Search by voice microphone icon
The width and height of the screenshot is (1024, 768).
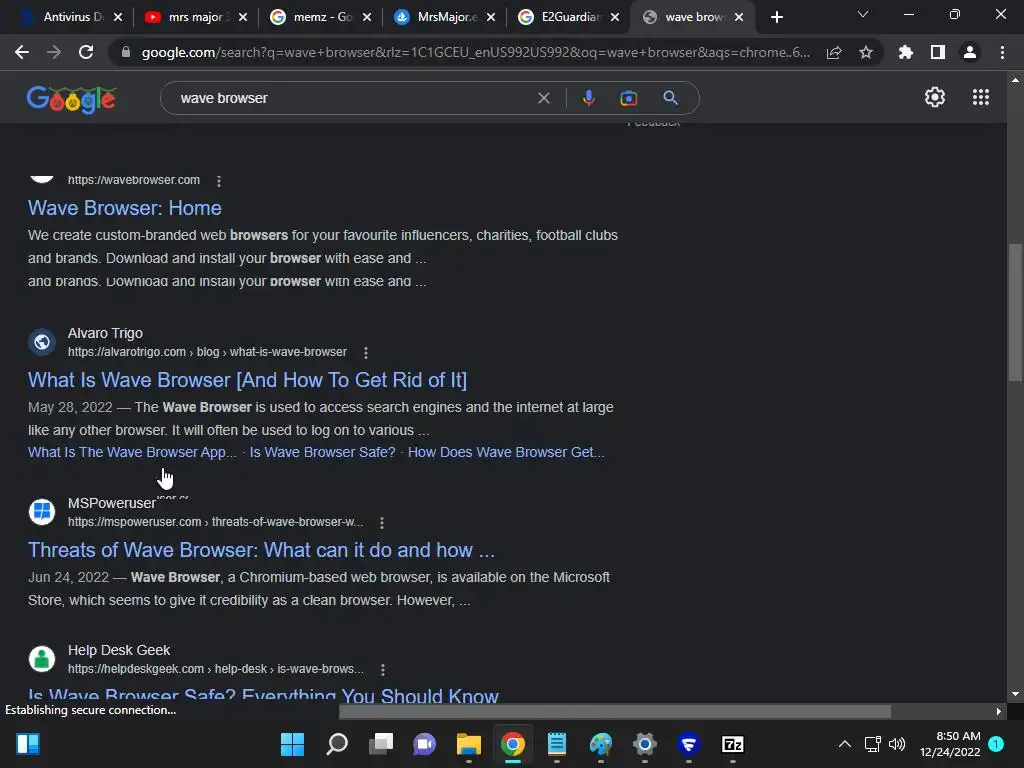tap(588, 98)
